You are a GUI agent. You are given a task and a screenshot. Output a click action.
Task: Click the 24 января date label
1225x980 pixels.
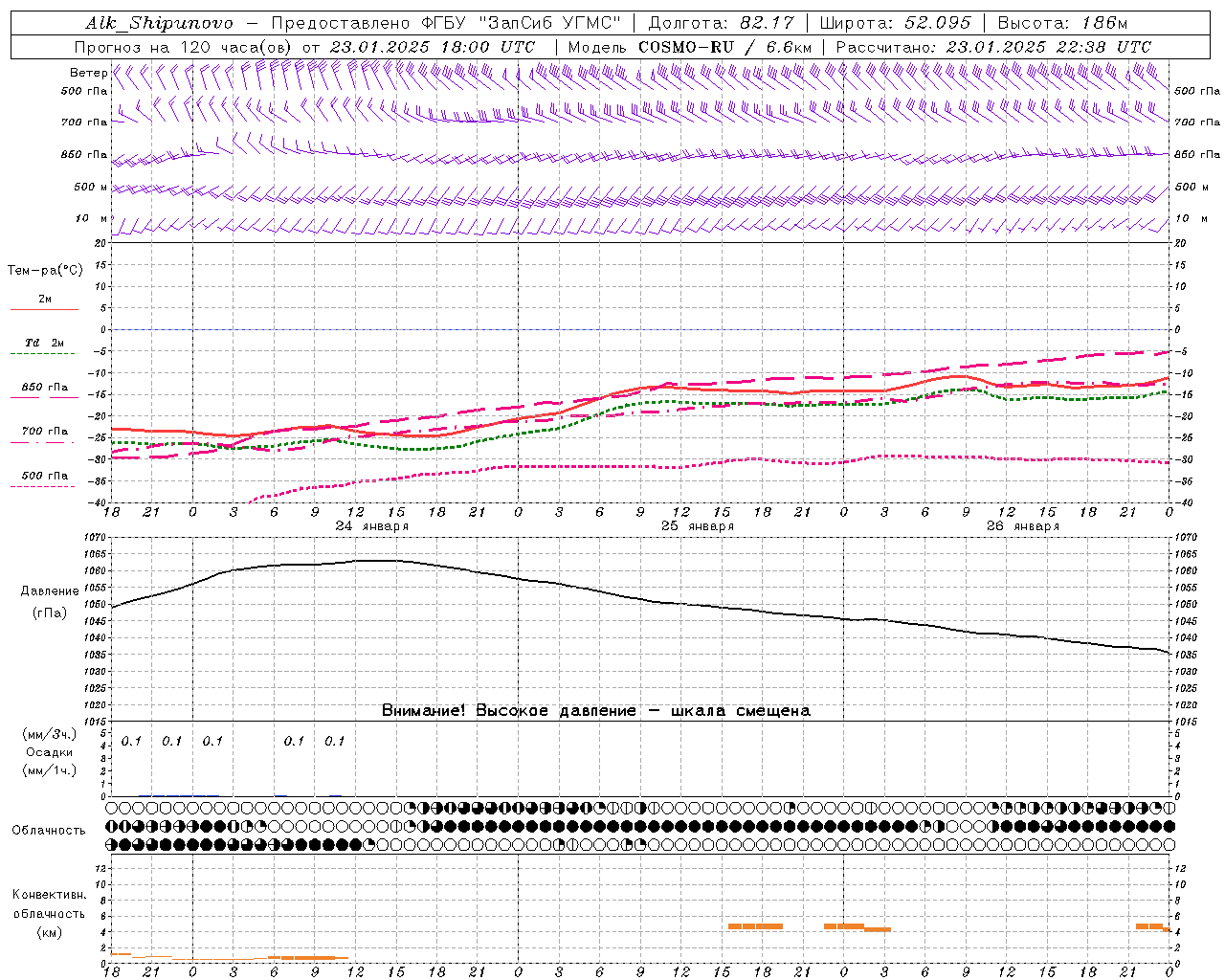tap(372, 526)
